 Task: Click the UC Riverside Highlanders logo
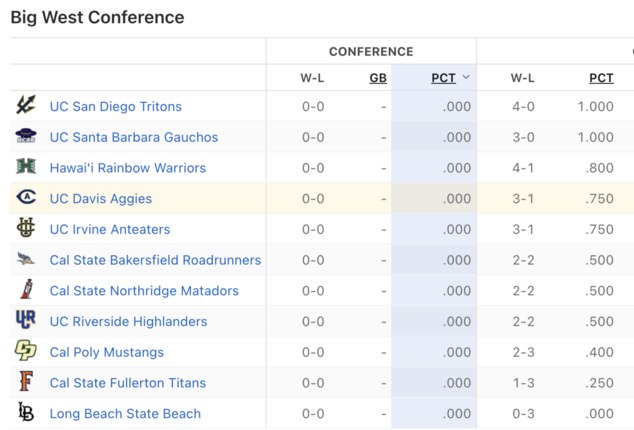(26, 321)
